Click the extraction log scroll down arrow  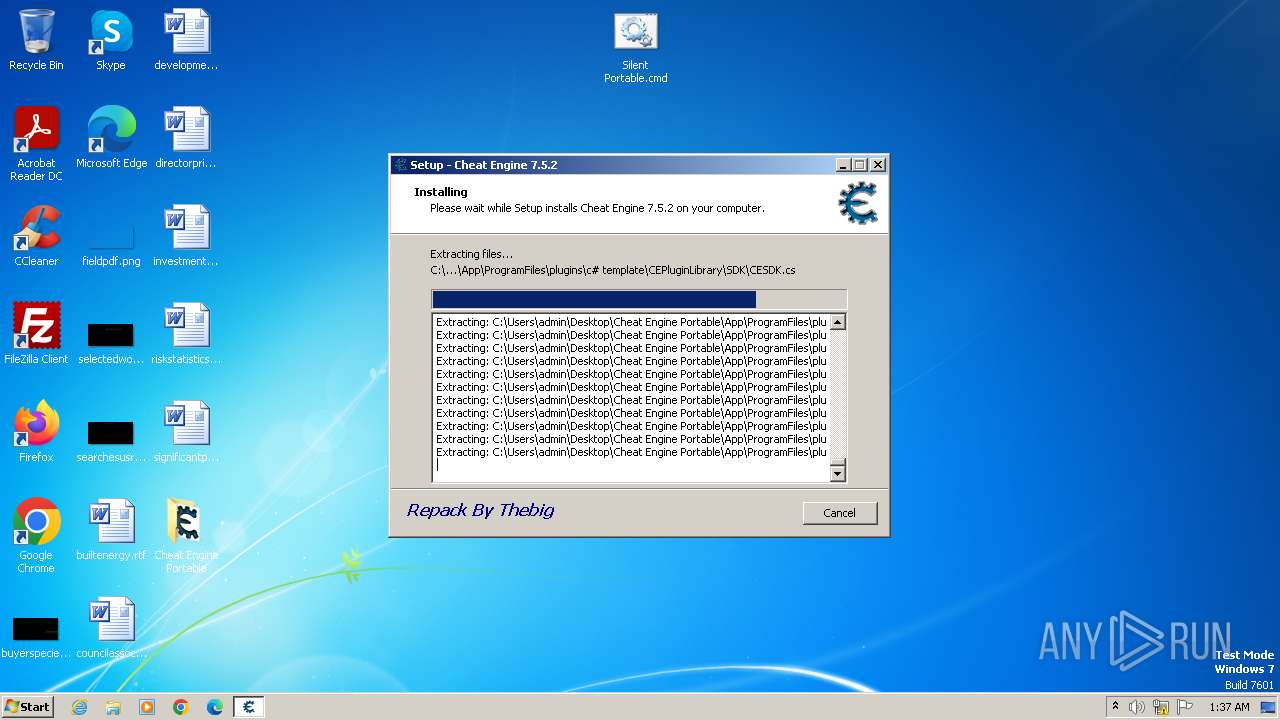click(x=838, y=474)
